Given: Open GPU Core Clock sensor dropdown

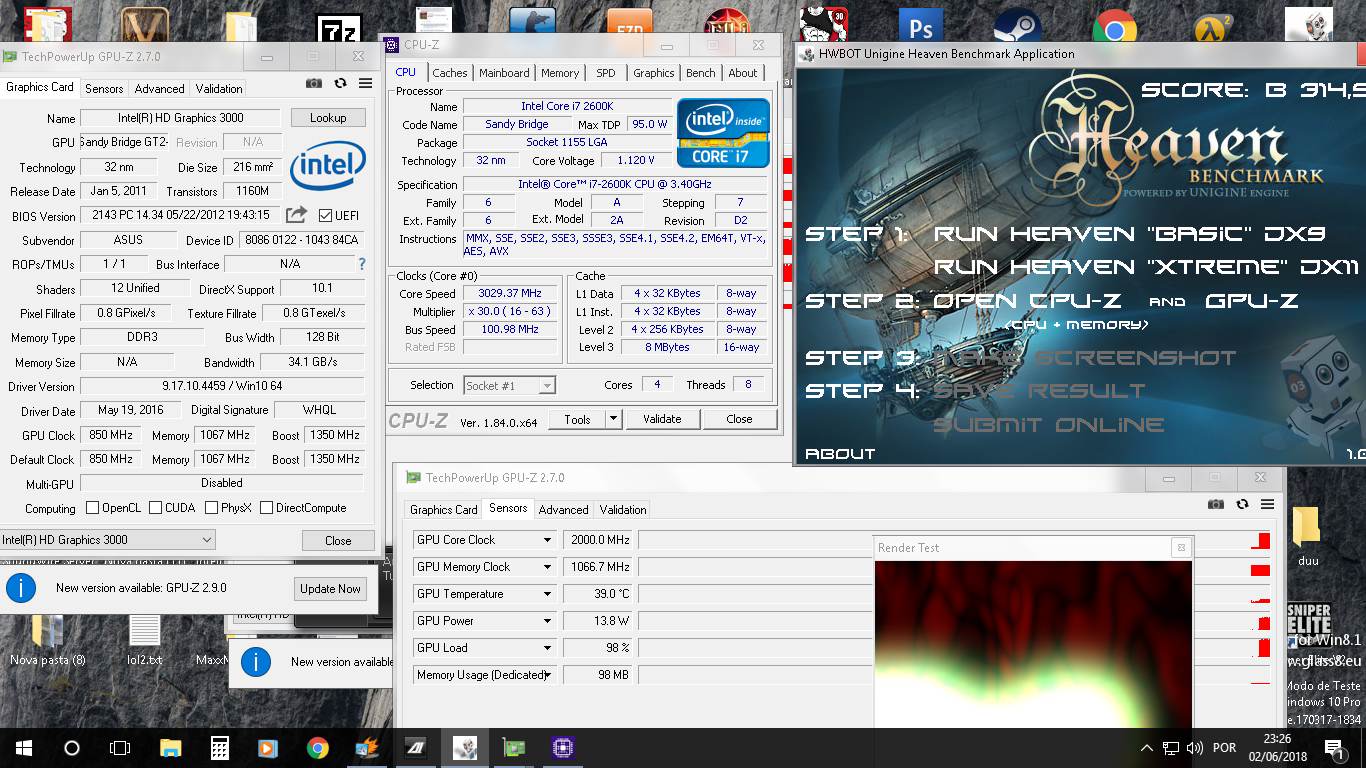Looking at the screenshot, I should (x=547, y=540).
